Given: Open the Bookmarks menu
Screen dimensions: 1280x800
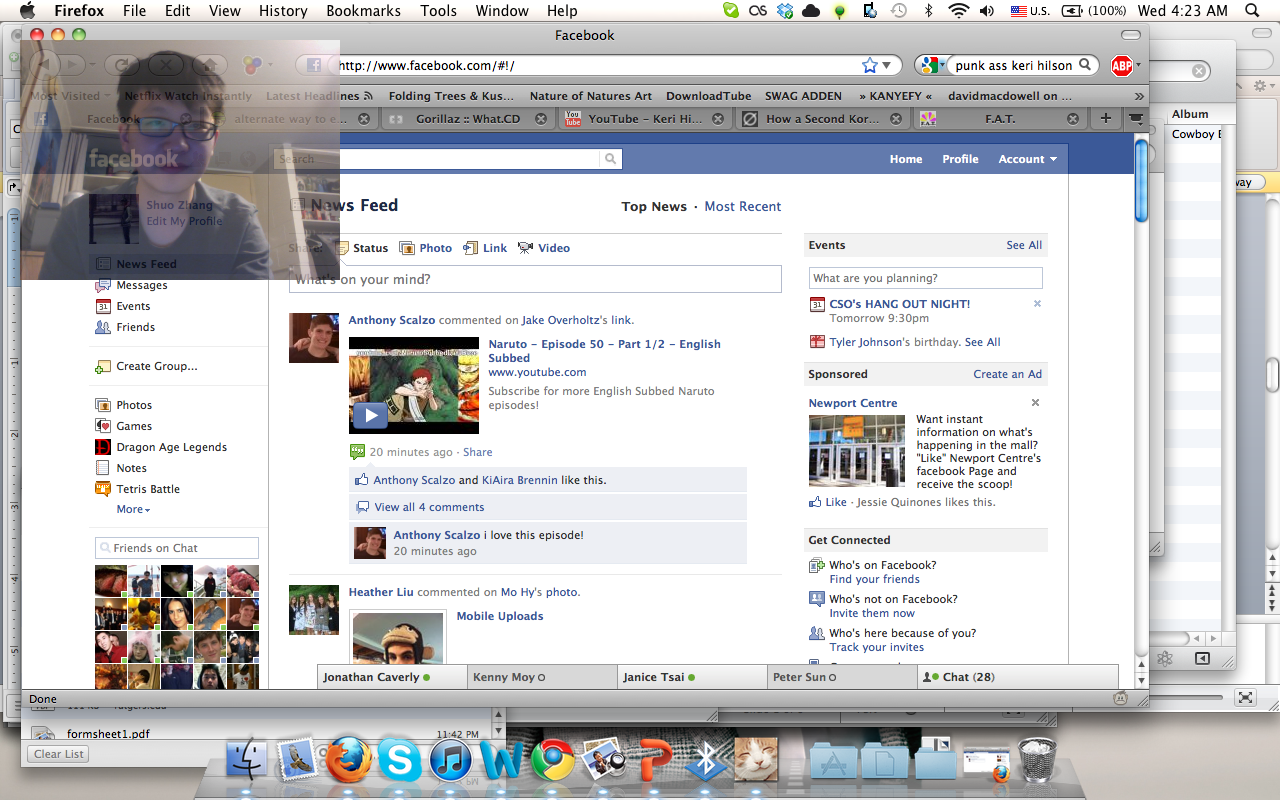Looking at the screenshot, I should pyautogui.click(x=363, y=11).
